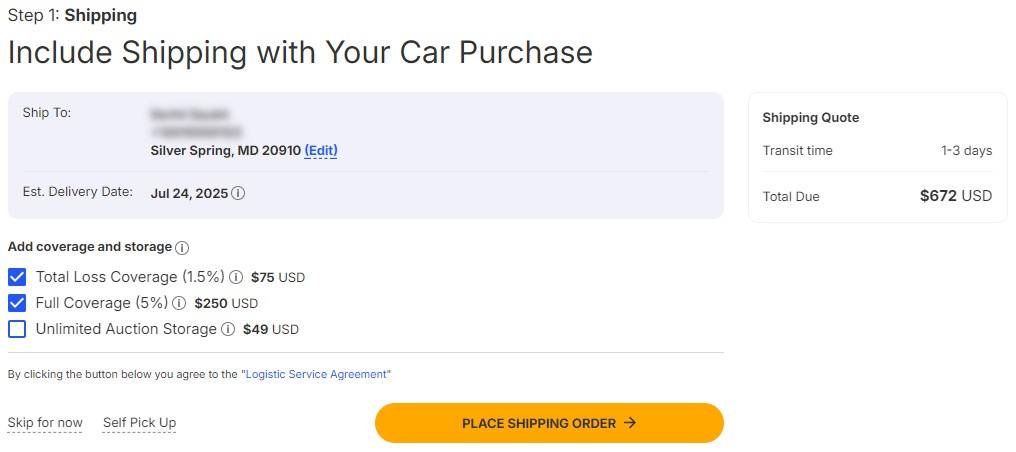This screenshot has width=1016, height=452.
Task: Show info for Full Coverage (5%)
Action: (x=179, y=303)
